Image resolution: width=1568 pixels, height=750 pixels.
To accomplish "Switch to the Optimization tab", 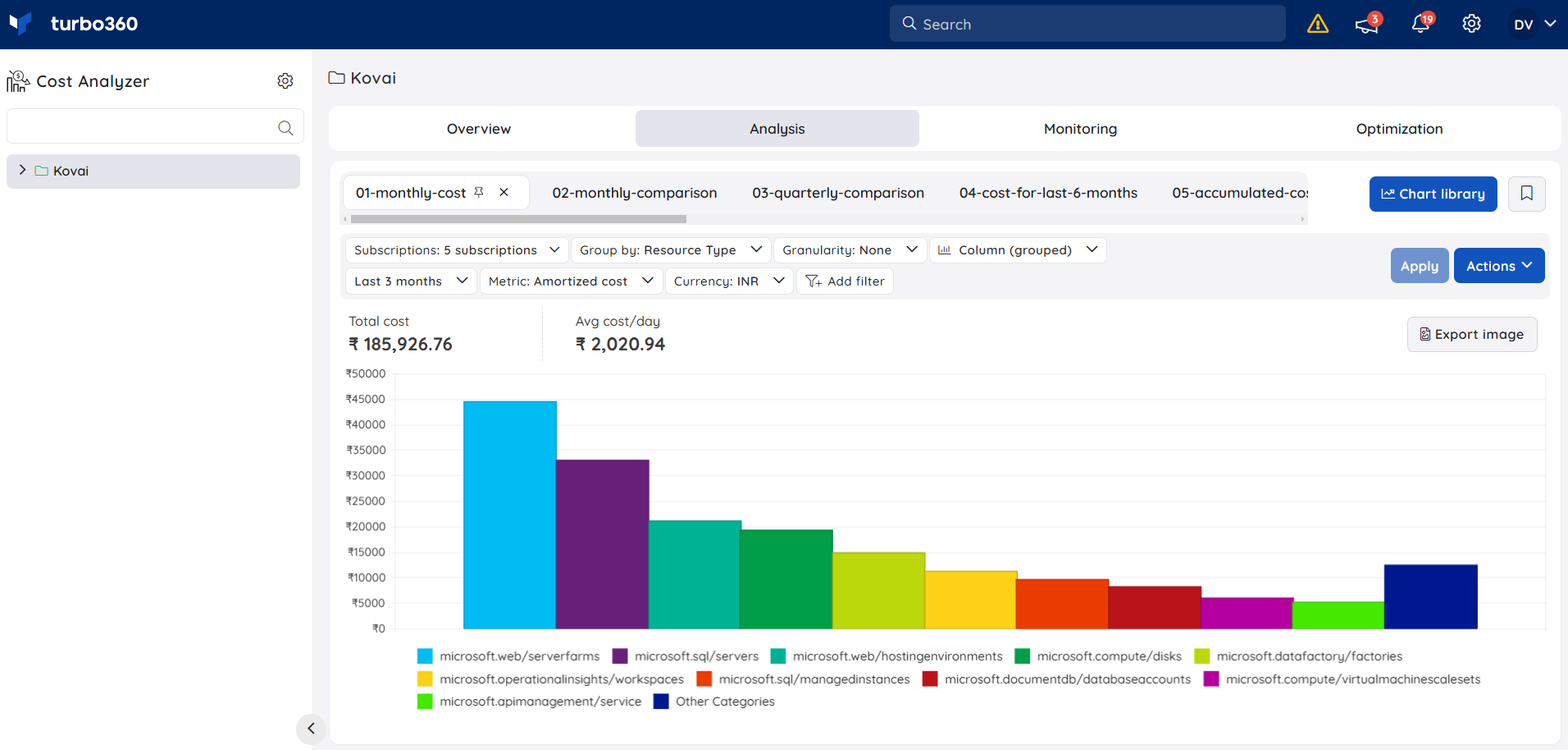I will (x=1399, y=129).
